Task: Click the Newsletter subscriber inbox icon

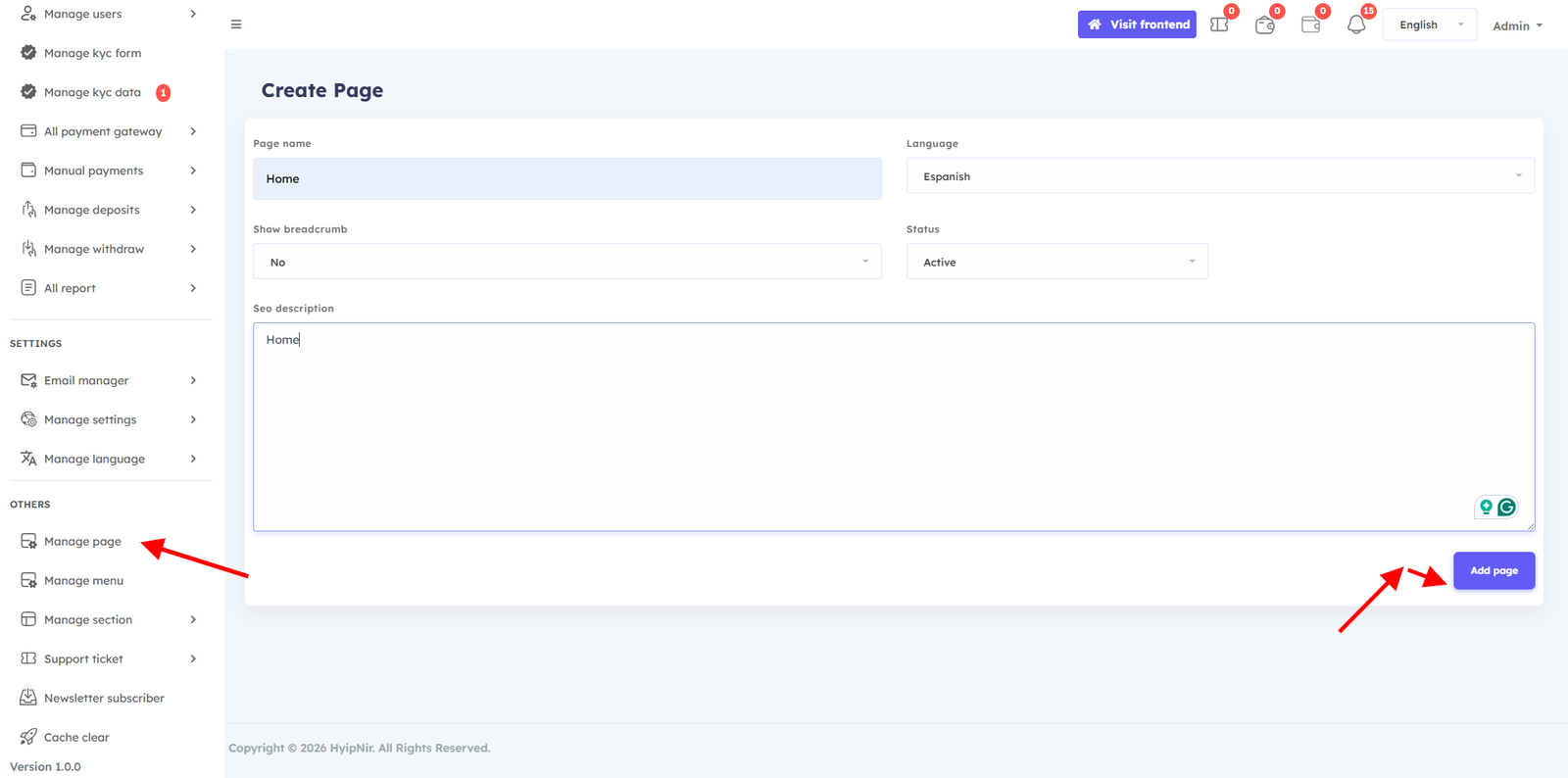Action: point(28,698)
